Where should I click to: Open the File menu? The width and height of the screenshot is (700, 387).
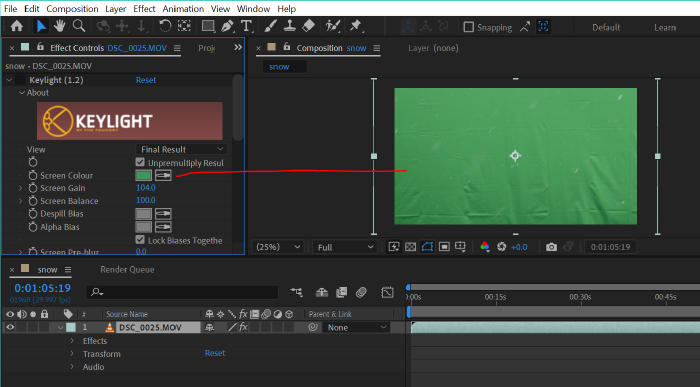pos(10,8)
